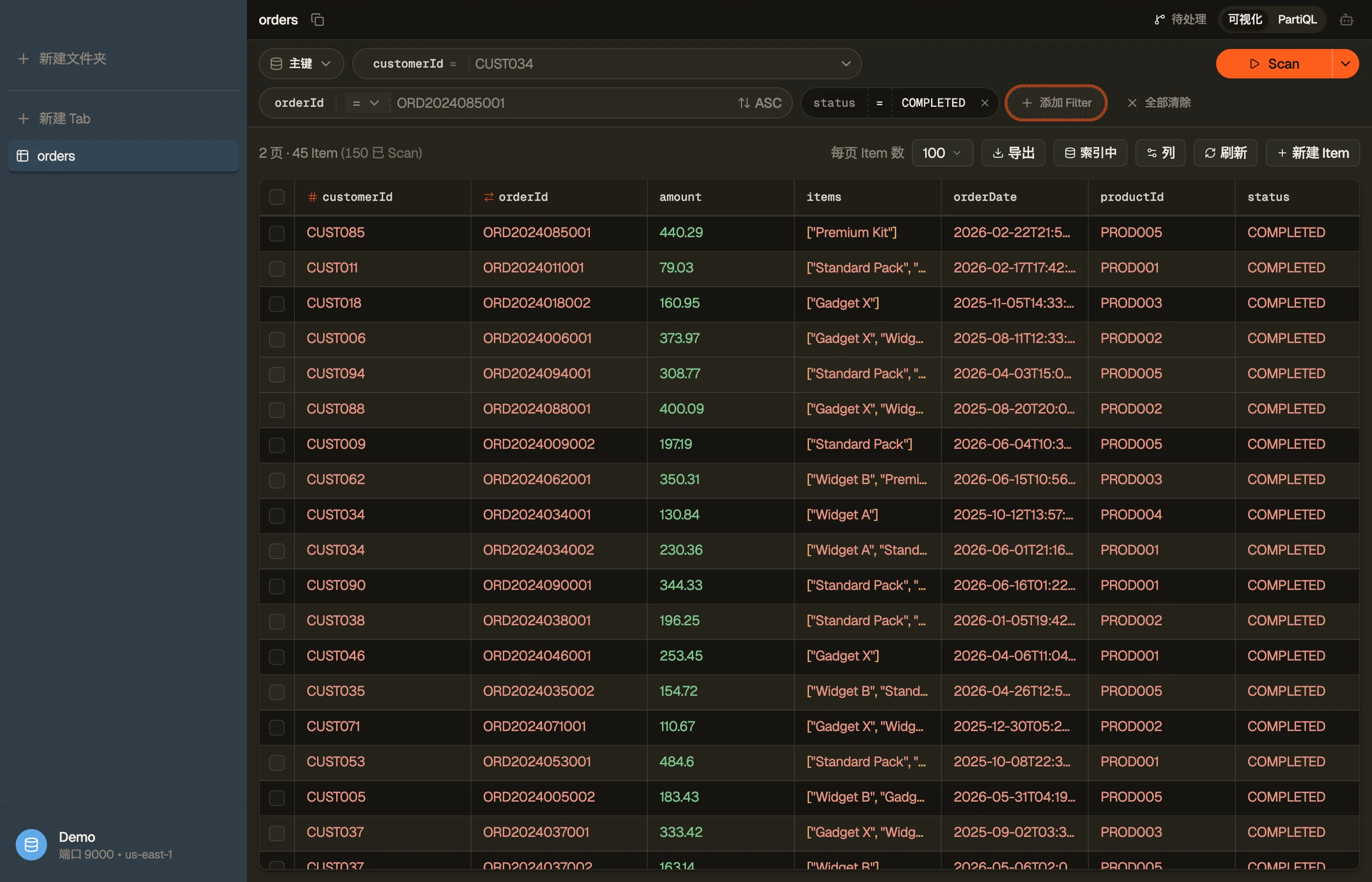Screen dimensions: 1372x882
Task: Copy the orders table name icon
Action: [317, 20]
